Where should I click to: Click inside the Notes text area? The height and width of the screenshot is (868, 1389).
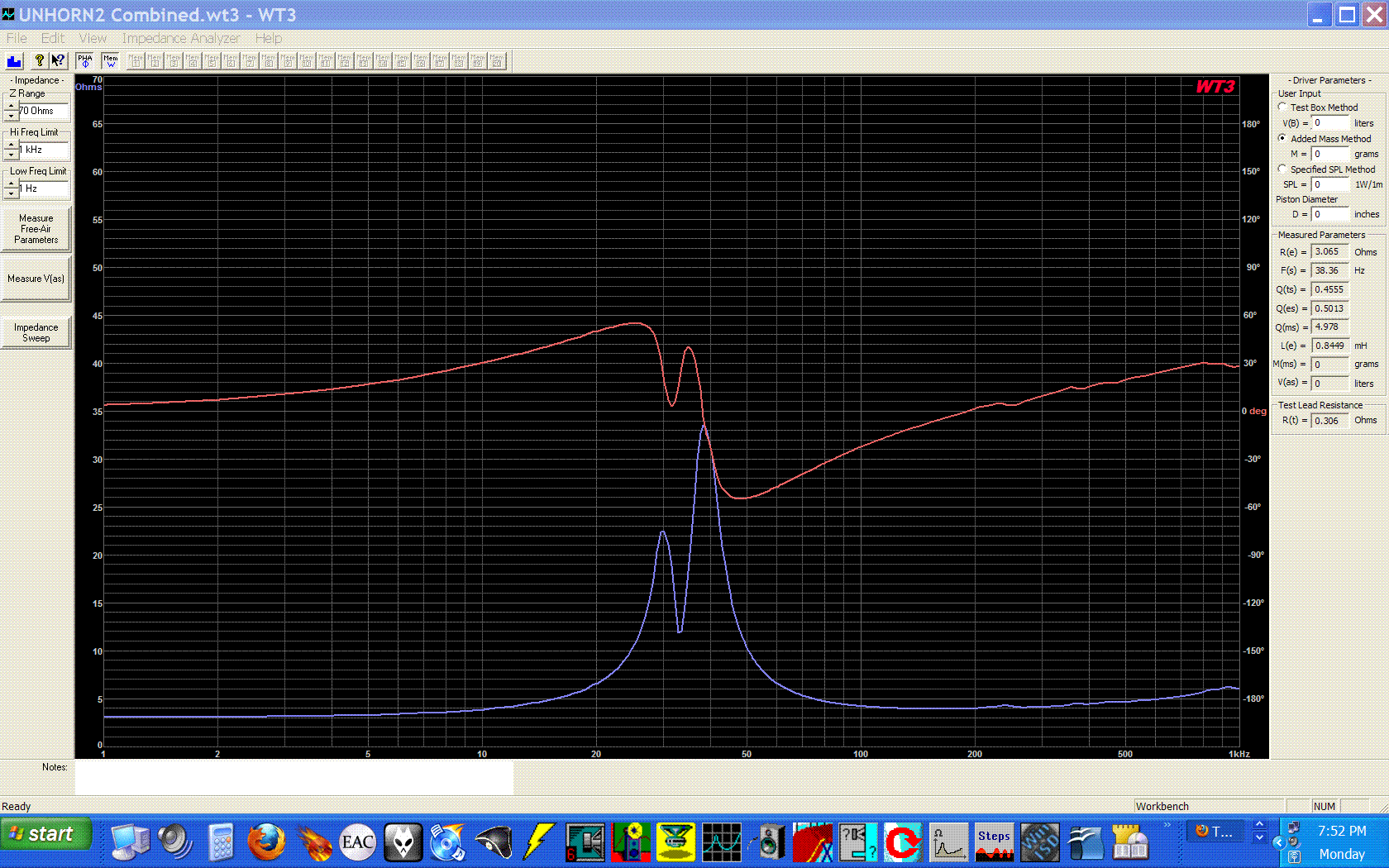click(x=294, y=778)
